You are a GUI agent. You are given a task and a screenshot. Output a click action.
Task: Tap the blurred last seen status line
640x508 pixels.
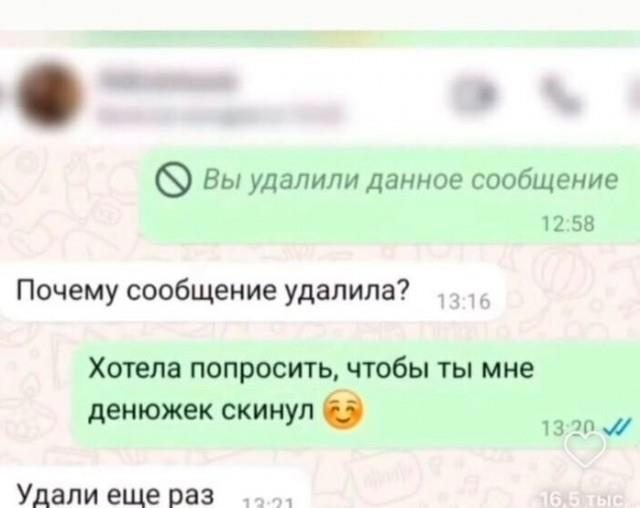point(218,113)
